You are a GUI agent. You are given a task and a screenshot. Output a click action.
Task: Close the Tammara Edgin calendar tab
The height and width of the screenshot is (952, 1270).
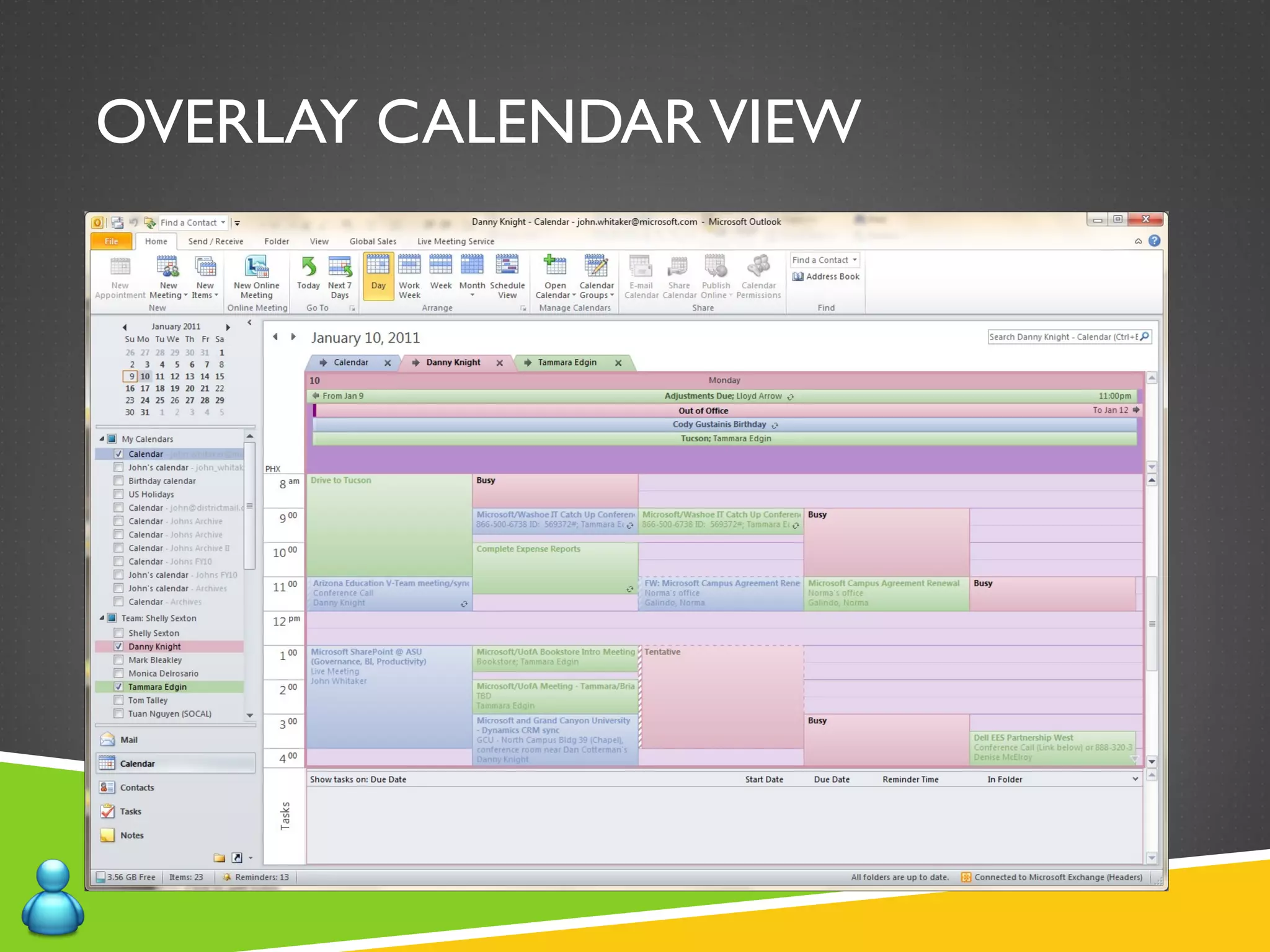pyautogui.click(x=618, y=363)
